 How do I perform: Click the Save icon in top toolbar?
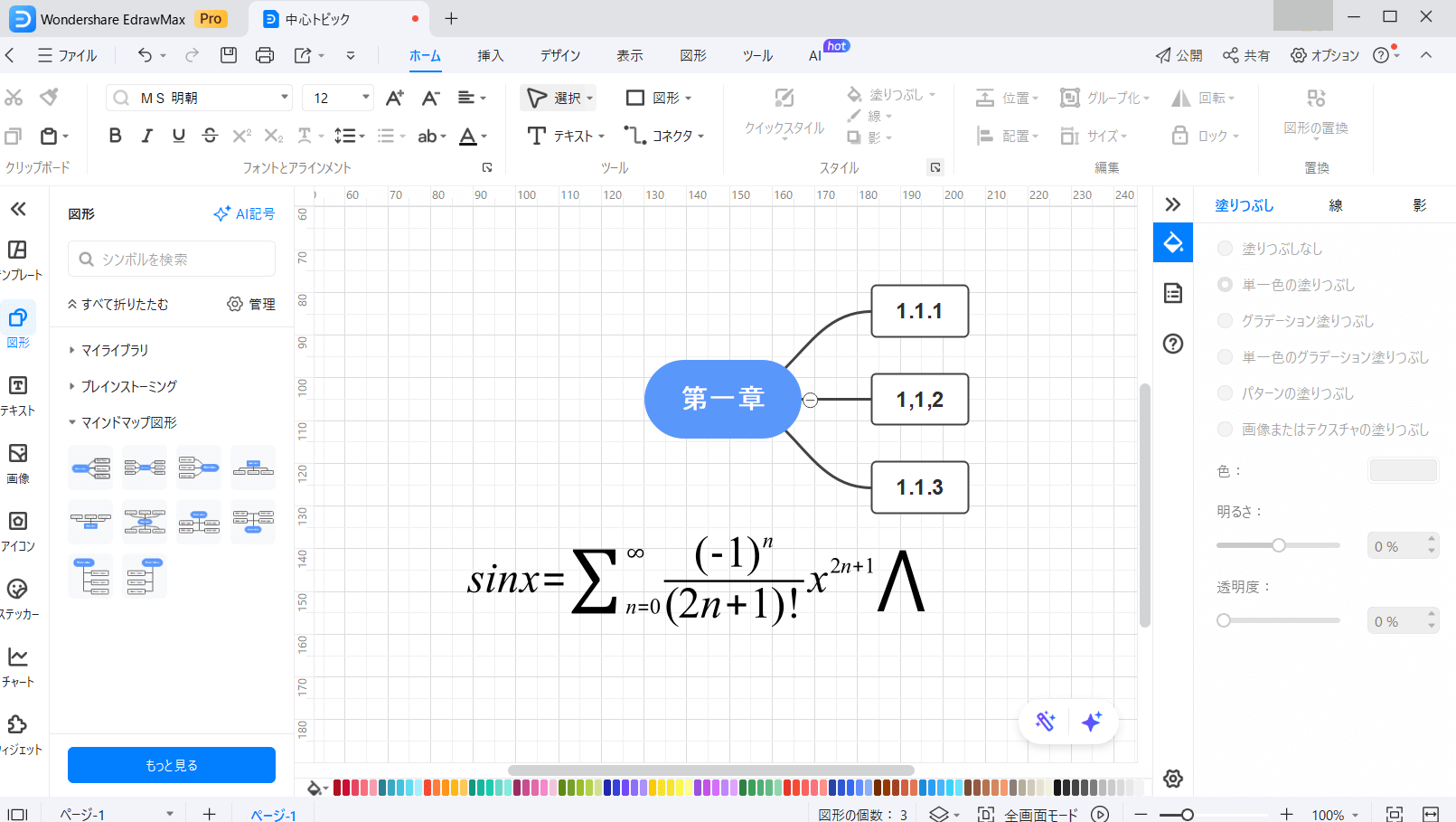229,55
